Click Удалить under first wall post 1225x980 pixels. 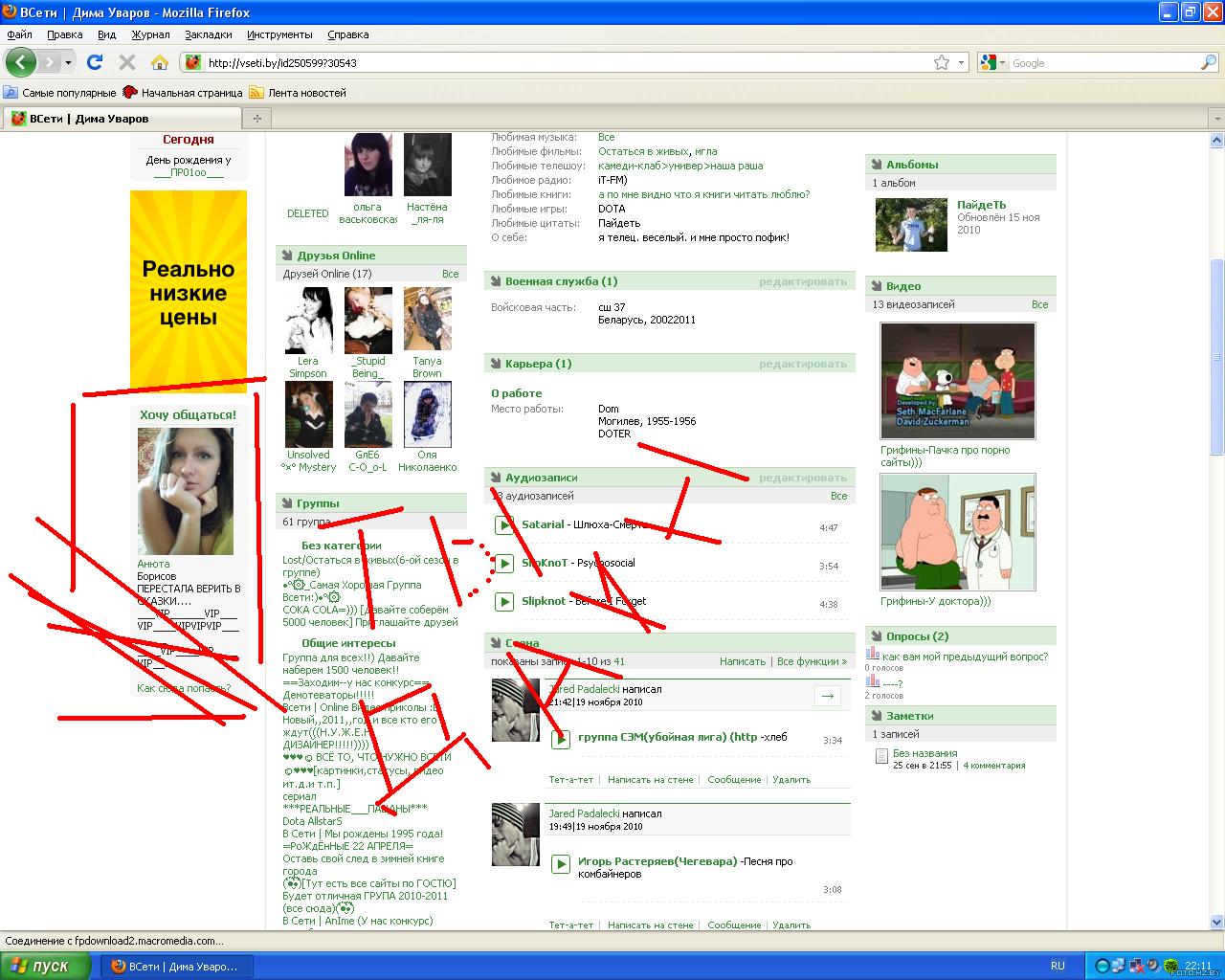[791, 780]
